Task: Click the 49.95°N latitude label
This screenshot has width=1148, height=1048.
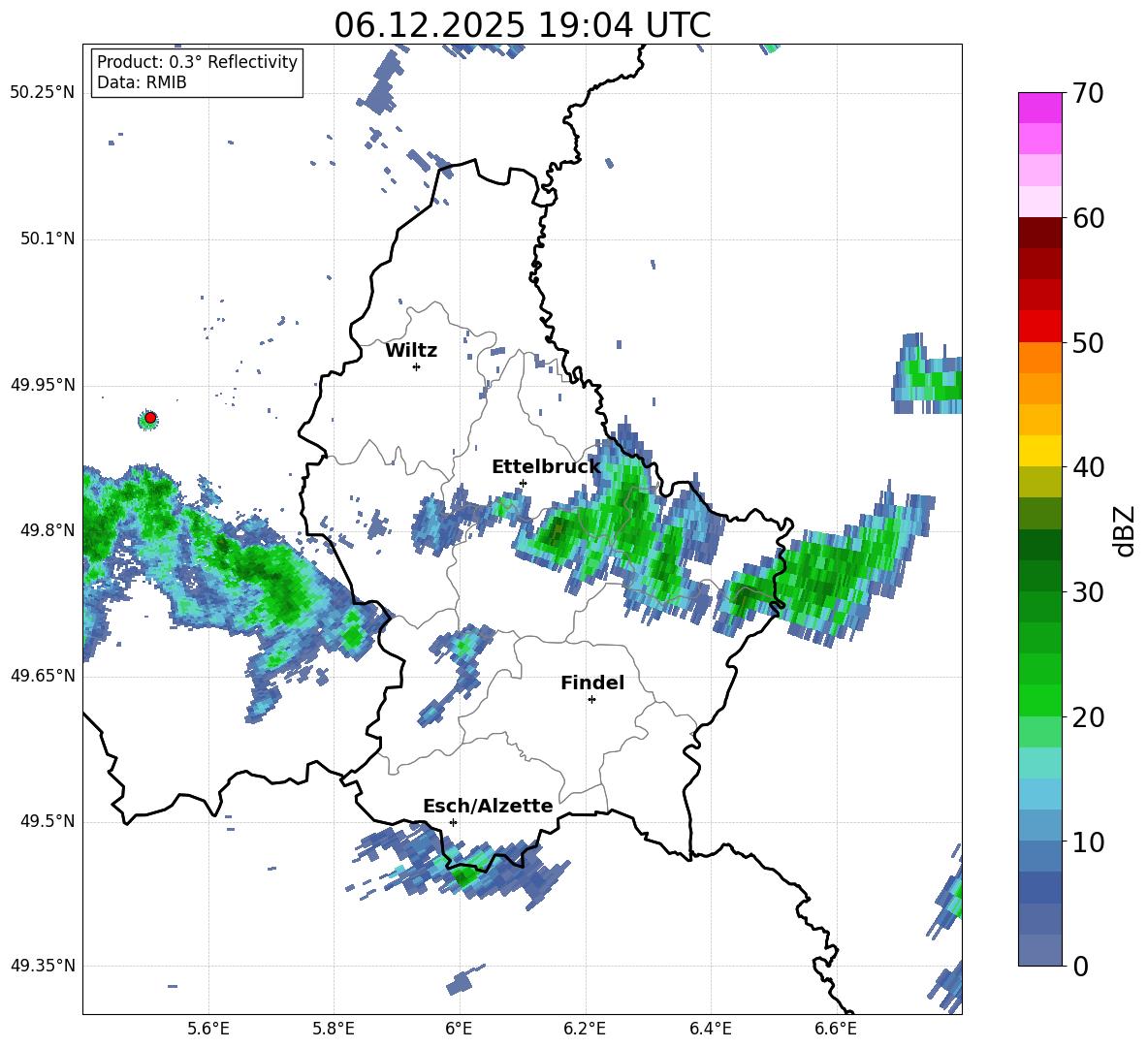Action: pos(43,385)
